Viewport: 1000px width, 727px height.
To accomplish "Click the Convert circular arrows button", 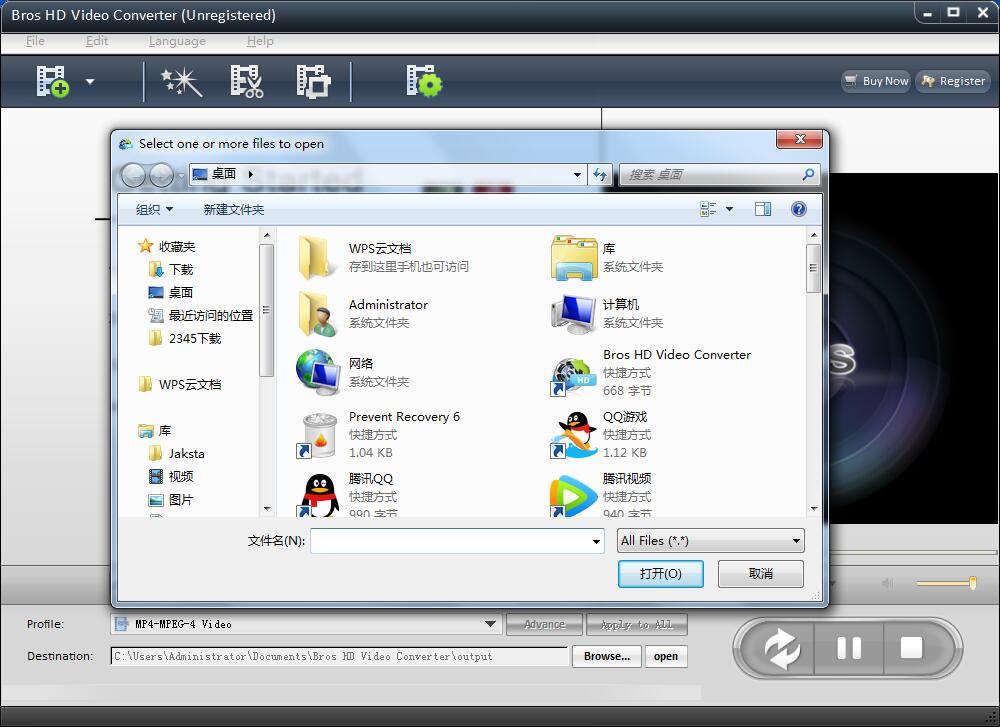I will coord(782,648).
